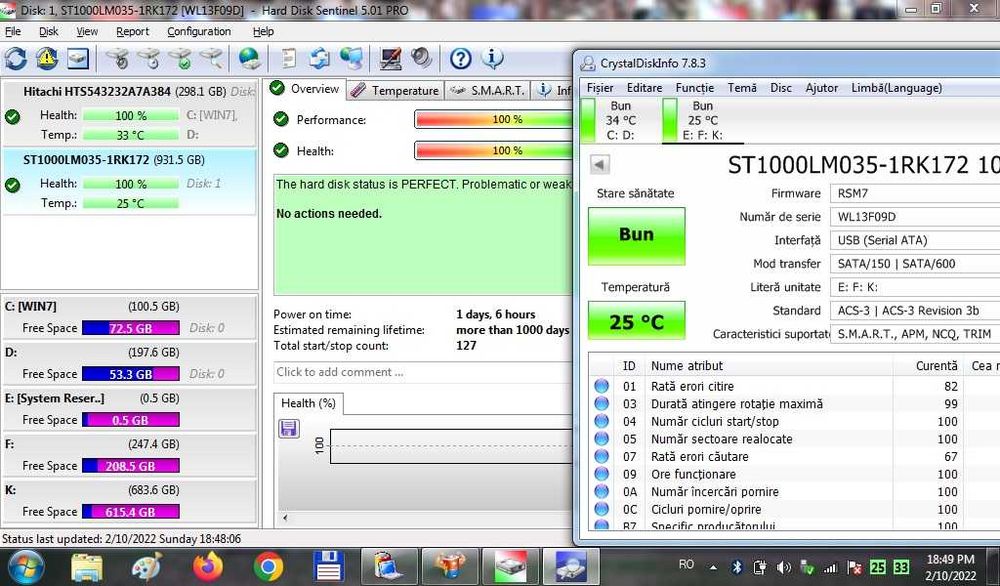Screen dimensions: 1000x586
Task: Click the monitor with pencil configuration icon
Action: click(x=390, y=59)
